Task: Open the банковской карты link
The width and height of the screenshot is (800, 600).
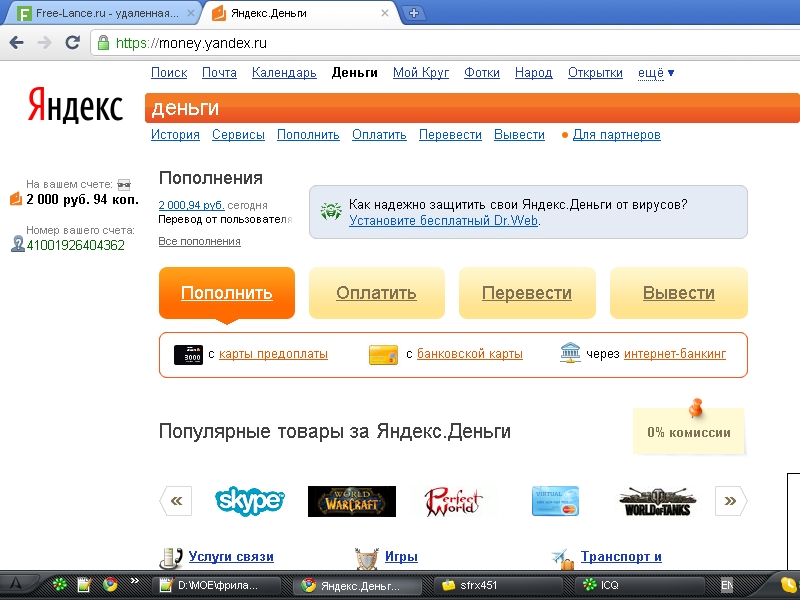Action: (470, 354)
